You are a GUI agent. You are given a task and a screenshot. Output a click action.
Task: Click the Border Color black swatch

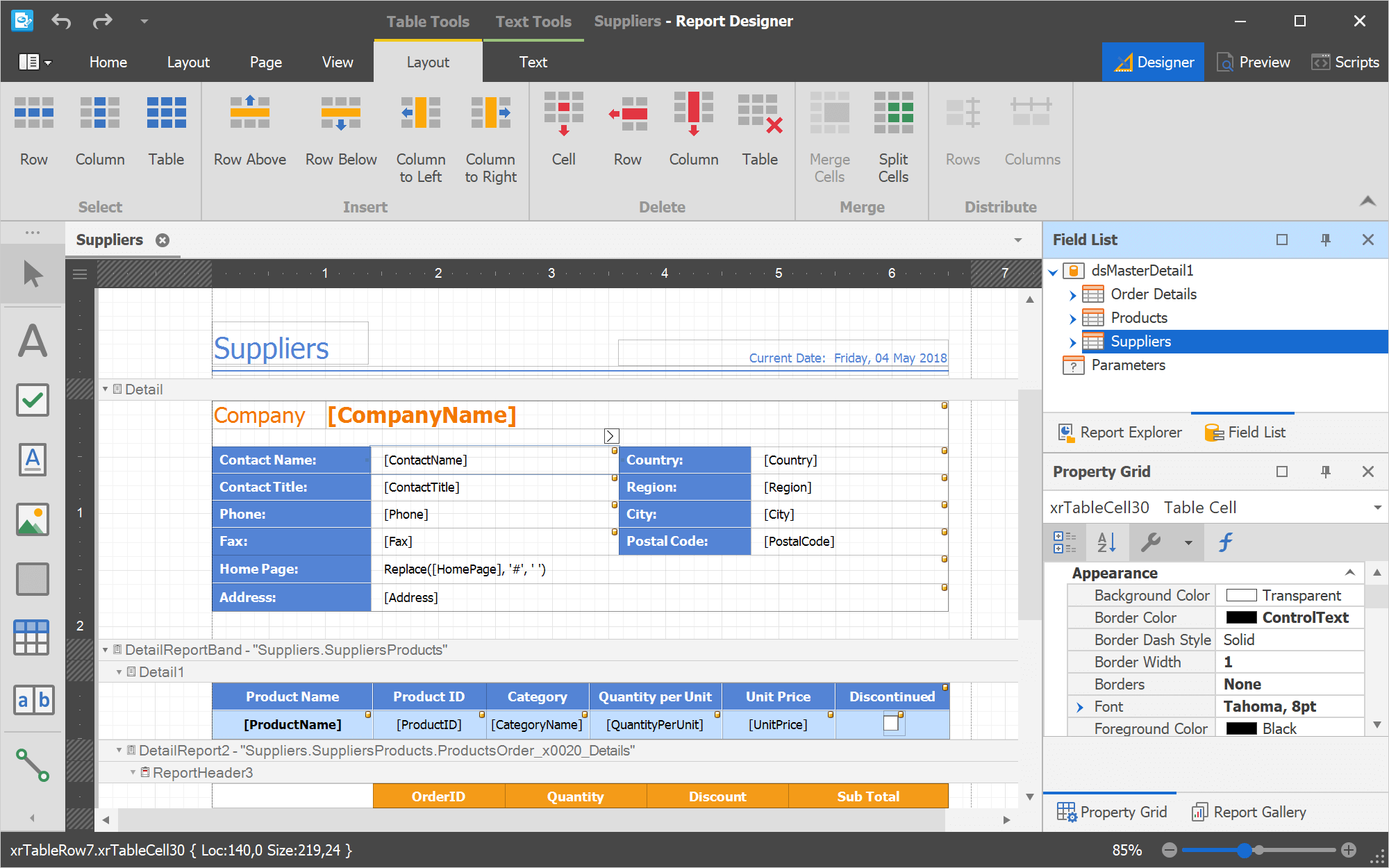coord(1241,617)
